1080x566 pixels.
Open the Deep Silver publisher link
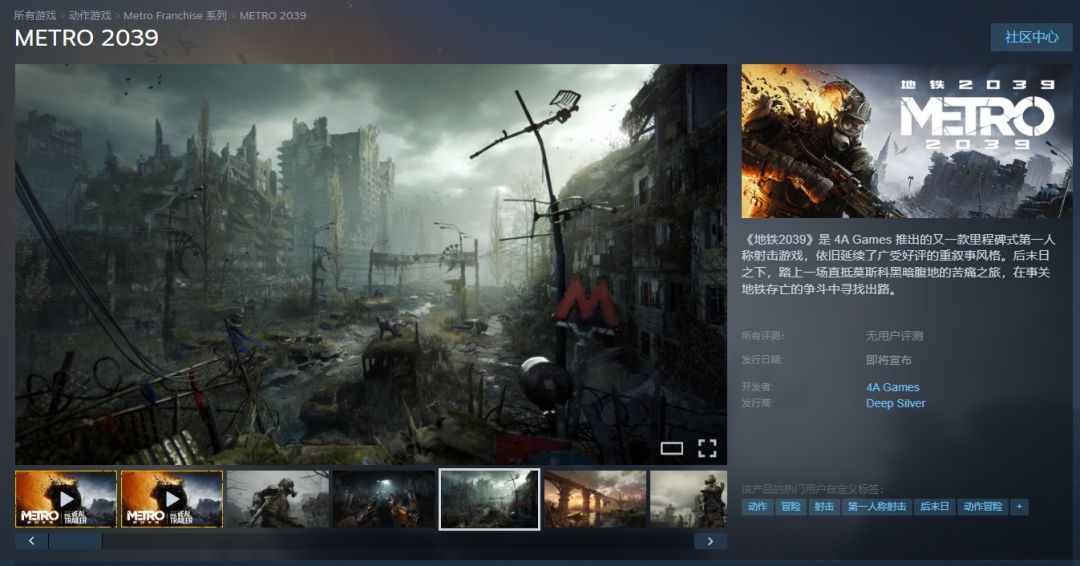click(895, 403)
